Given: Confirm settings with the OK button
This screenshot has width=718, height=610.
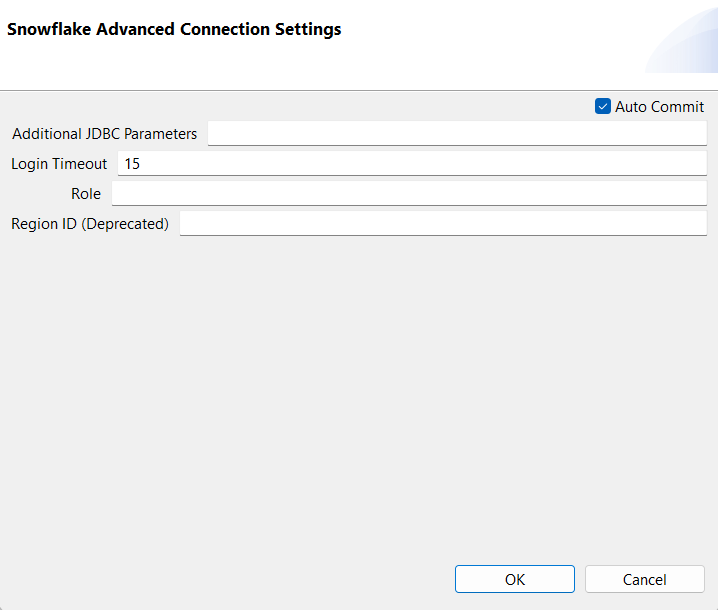Looking at the screenshot, I should pyautogui.click(x=514, y=579).
